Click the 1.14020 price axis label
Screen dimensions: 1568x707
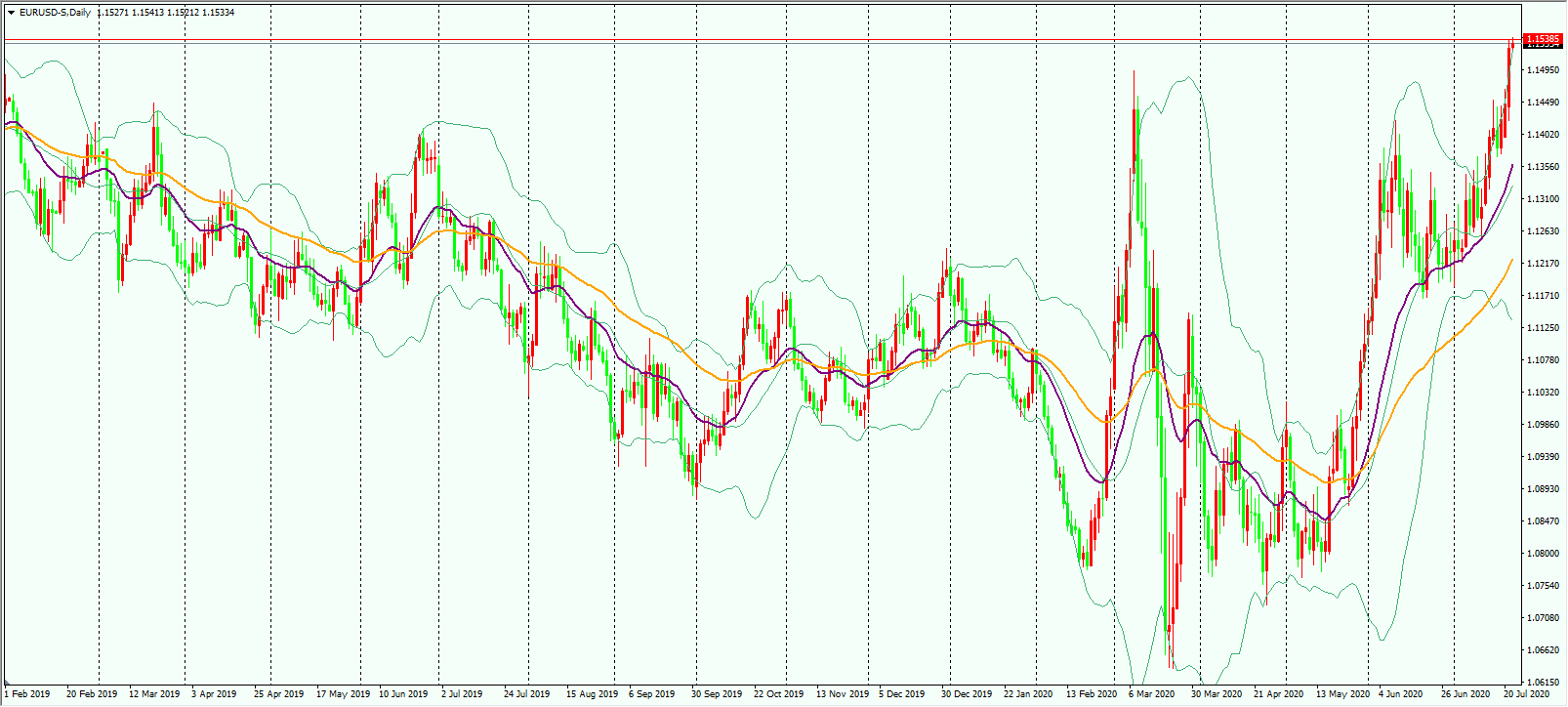pyautogui.click(x=1543, y=135)
